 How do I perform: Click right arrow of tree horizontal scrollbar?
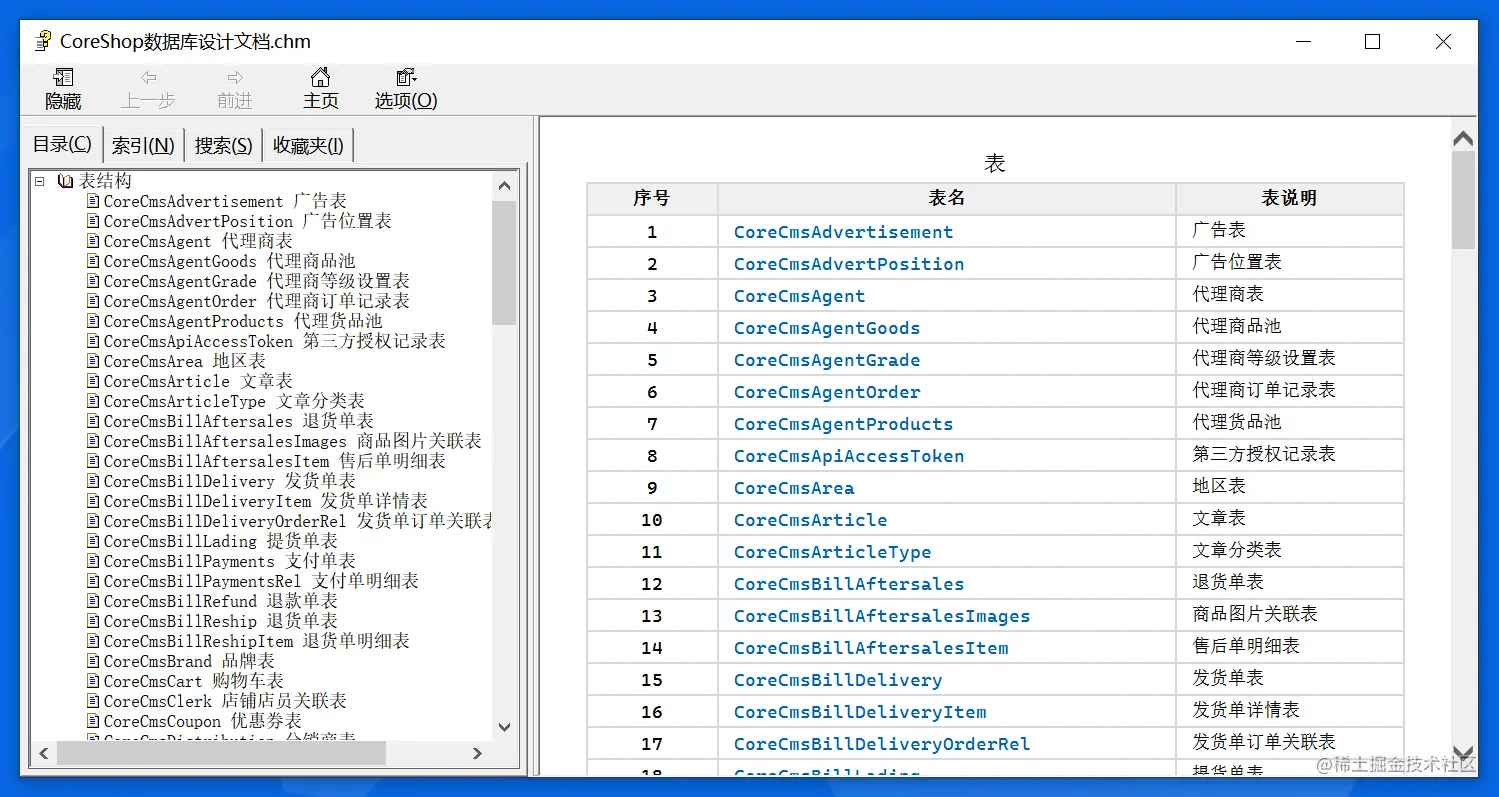477,753
